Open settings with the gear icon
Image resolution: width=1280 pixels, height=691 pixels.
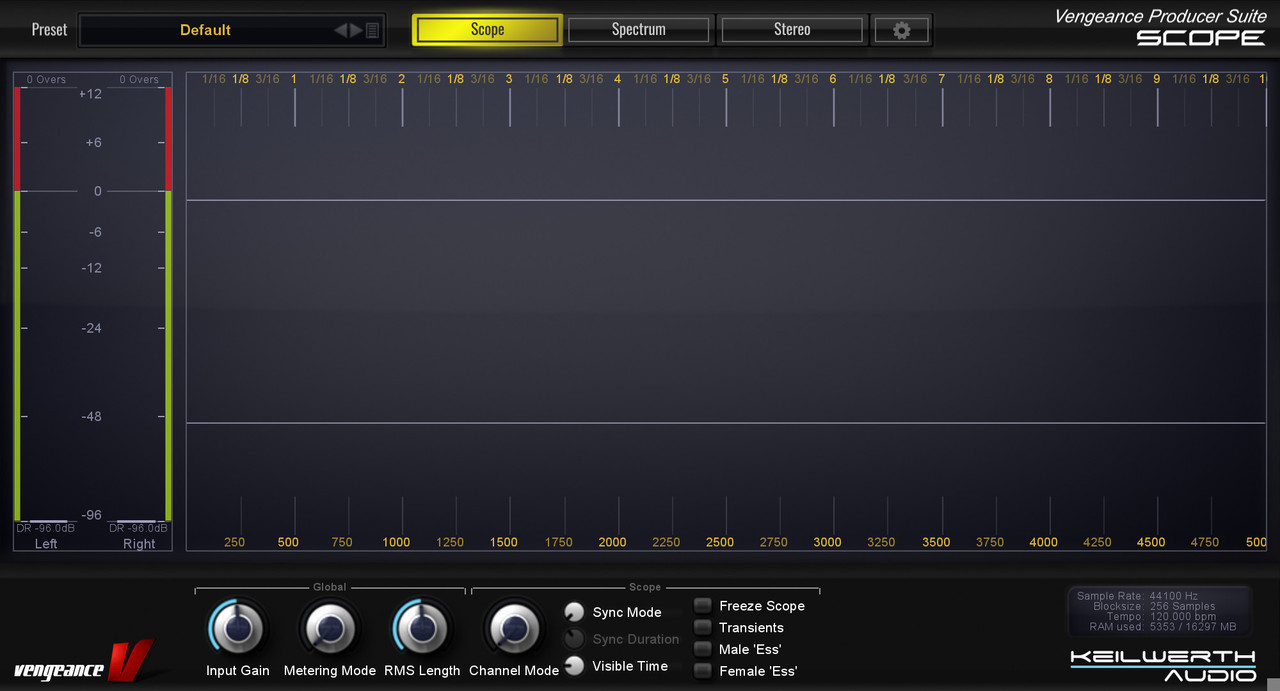(x=901, y=30)
